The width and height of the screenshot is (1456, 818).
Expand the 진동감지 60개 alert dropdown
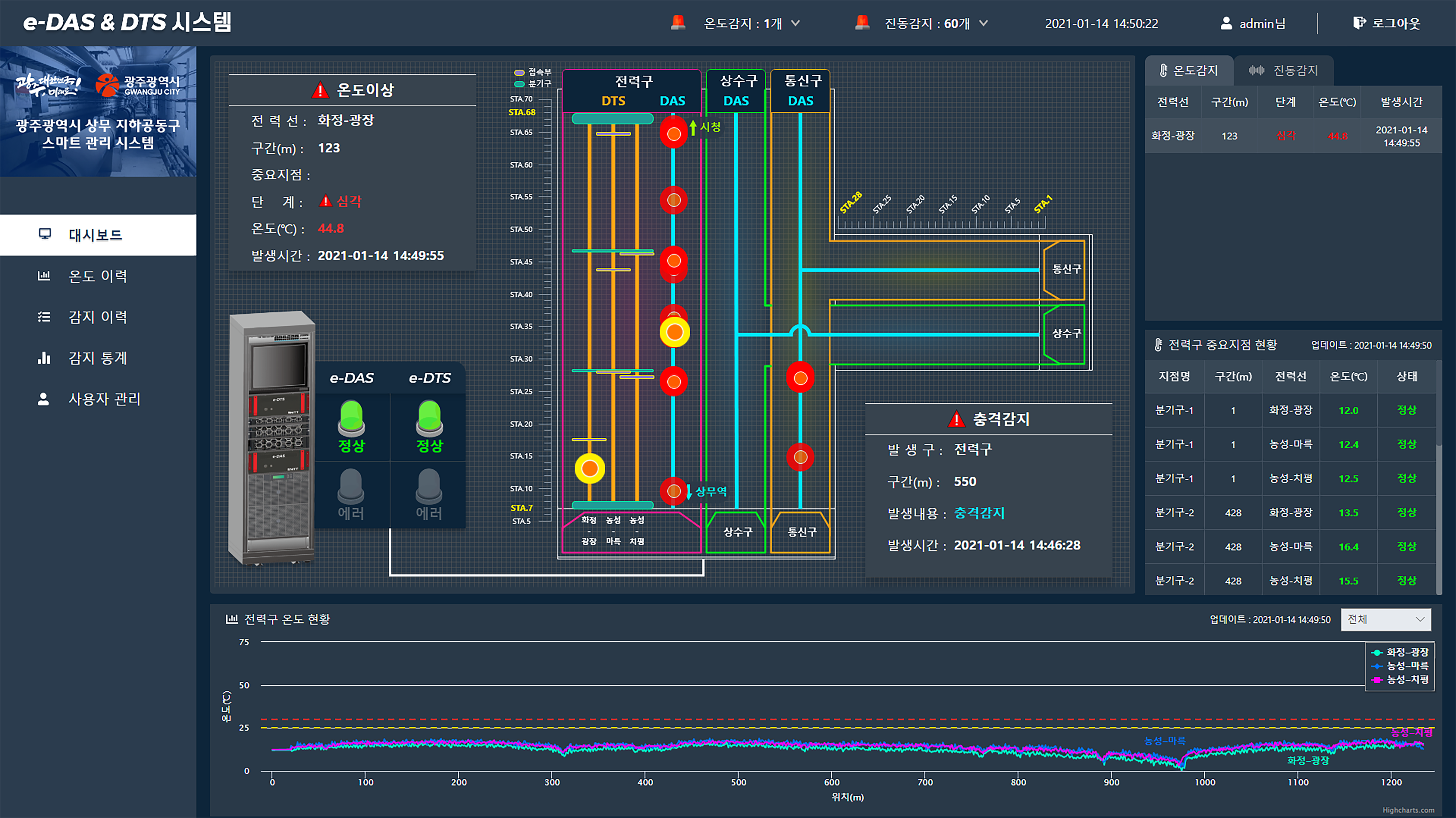[x=984, y=23]
